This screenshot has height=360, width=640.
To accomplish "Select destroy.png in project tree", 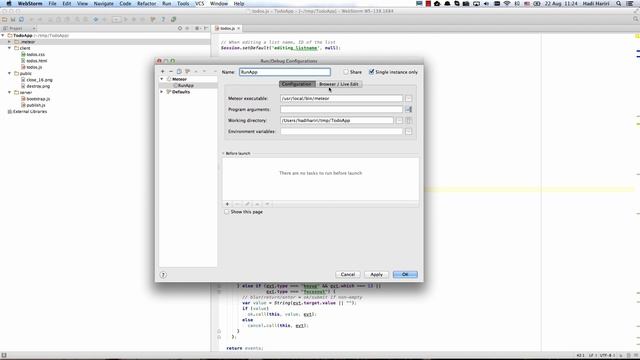I will point(38,86).
